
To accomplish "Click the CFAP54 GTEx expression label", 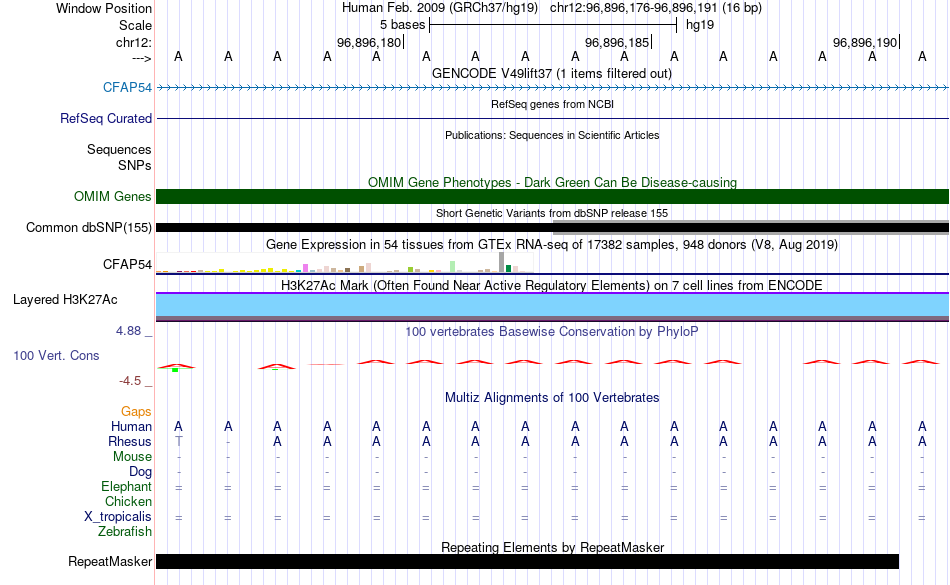I will coord(127,264).
